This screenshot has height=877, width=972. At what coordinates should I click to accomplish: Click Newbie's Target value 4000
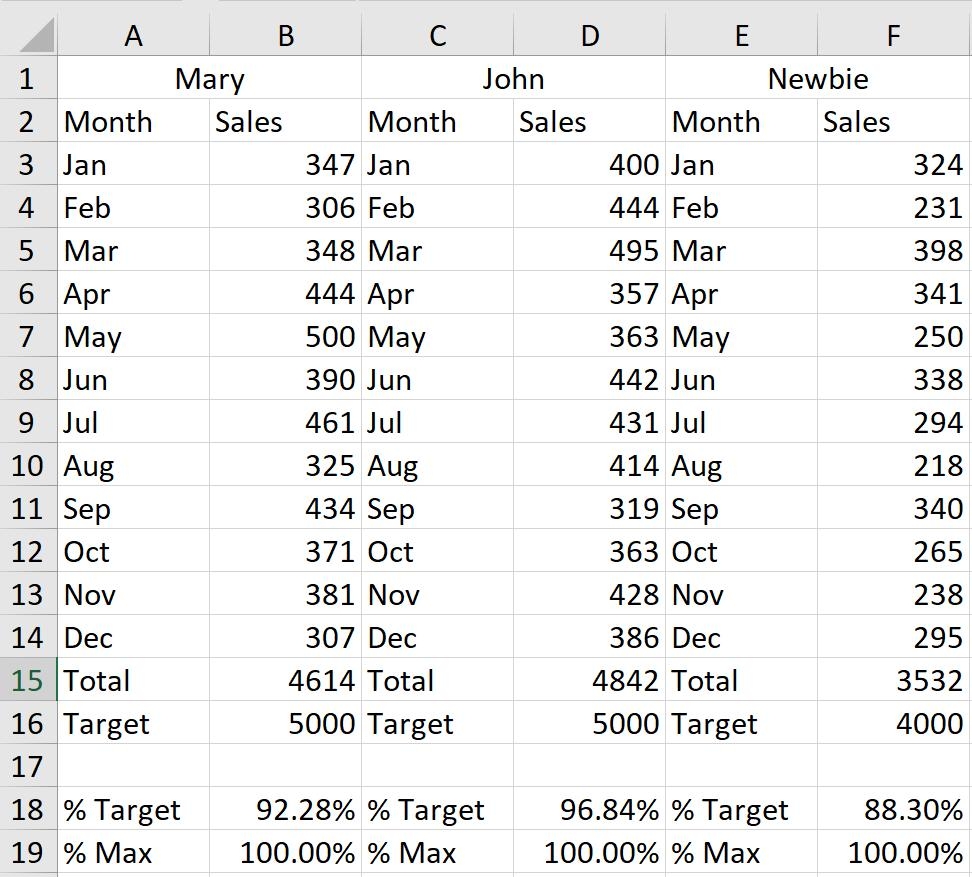893,724
